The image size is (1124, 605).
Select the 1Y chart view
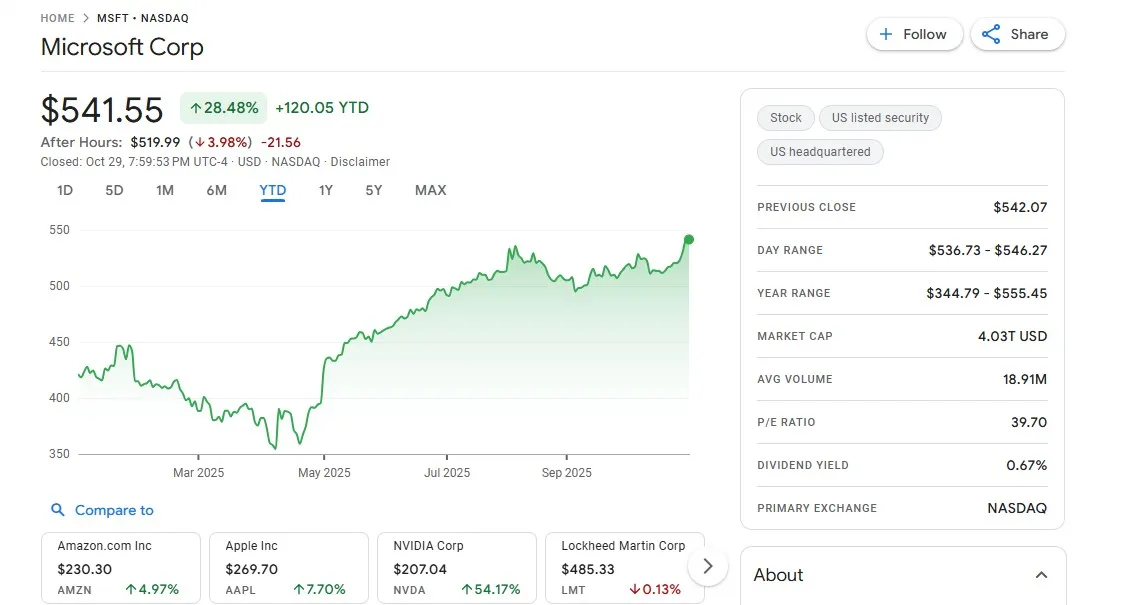tap(325, 190)
